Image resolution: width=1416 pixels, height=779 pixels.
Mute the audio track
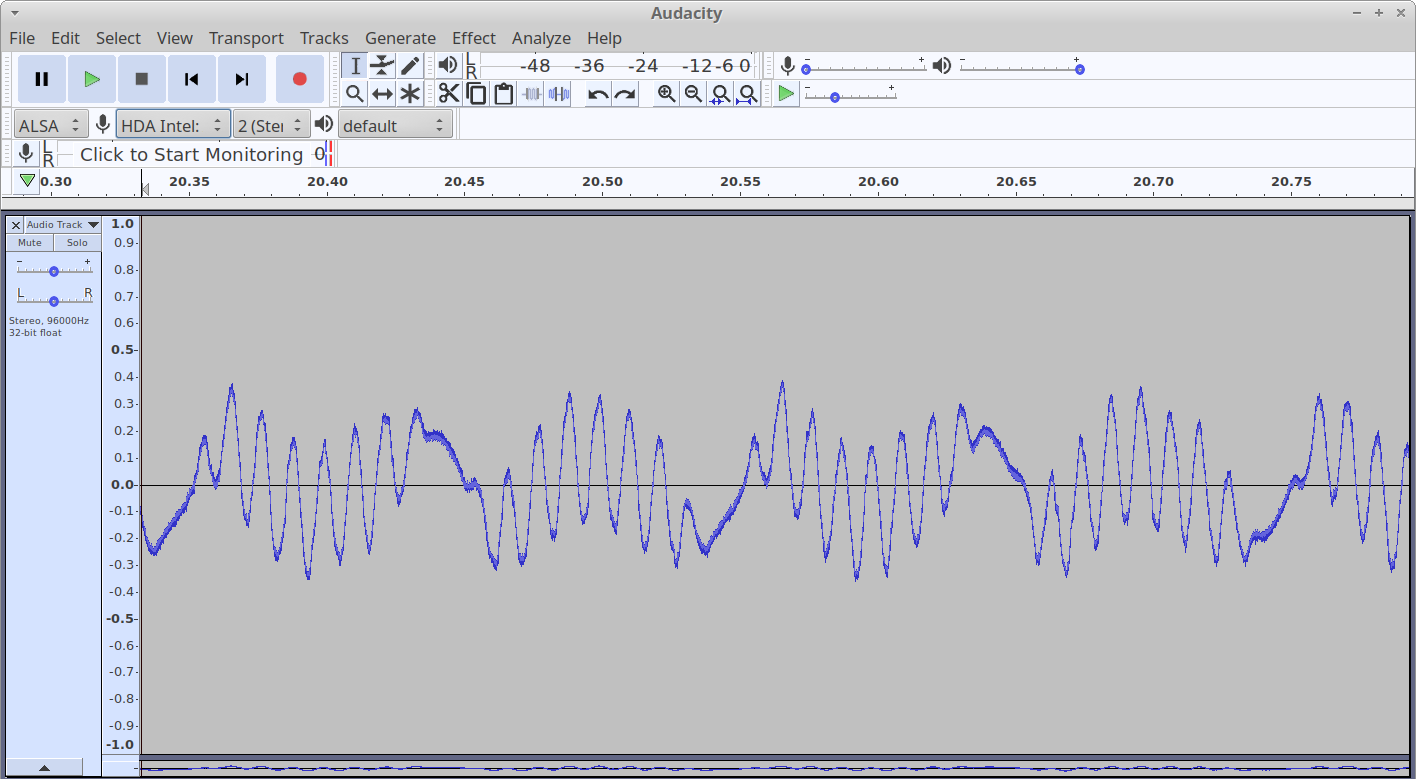tap(30, 243)
